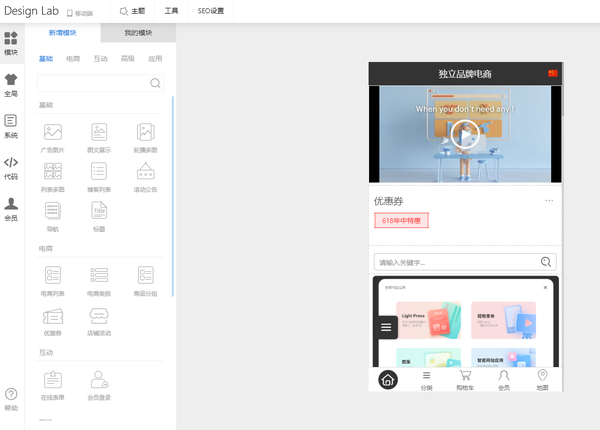
Task: Click the magnifier icon in module search box
Action: point(155,83)
